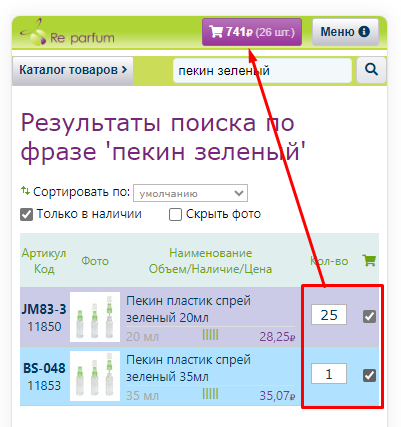Click article code BS-048
This screenshot has width=401, height=427.
tap(44, 368)
